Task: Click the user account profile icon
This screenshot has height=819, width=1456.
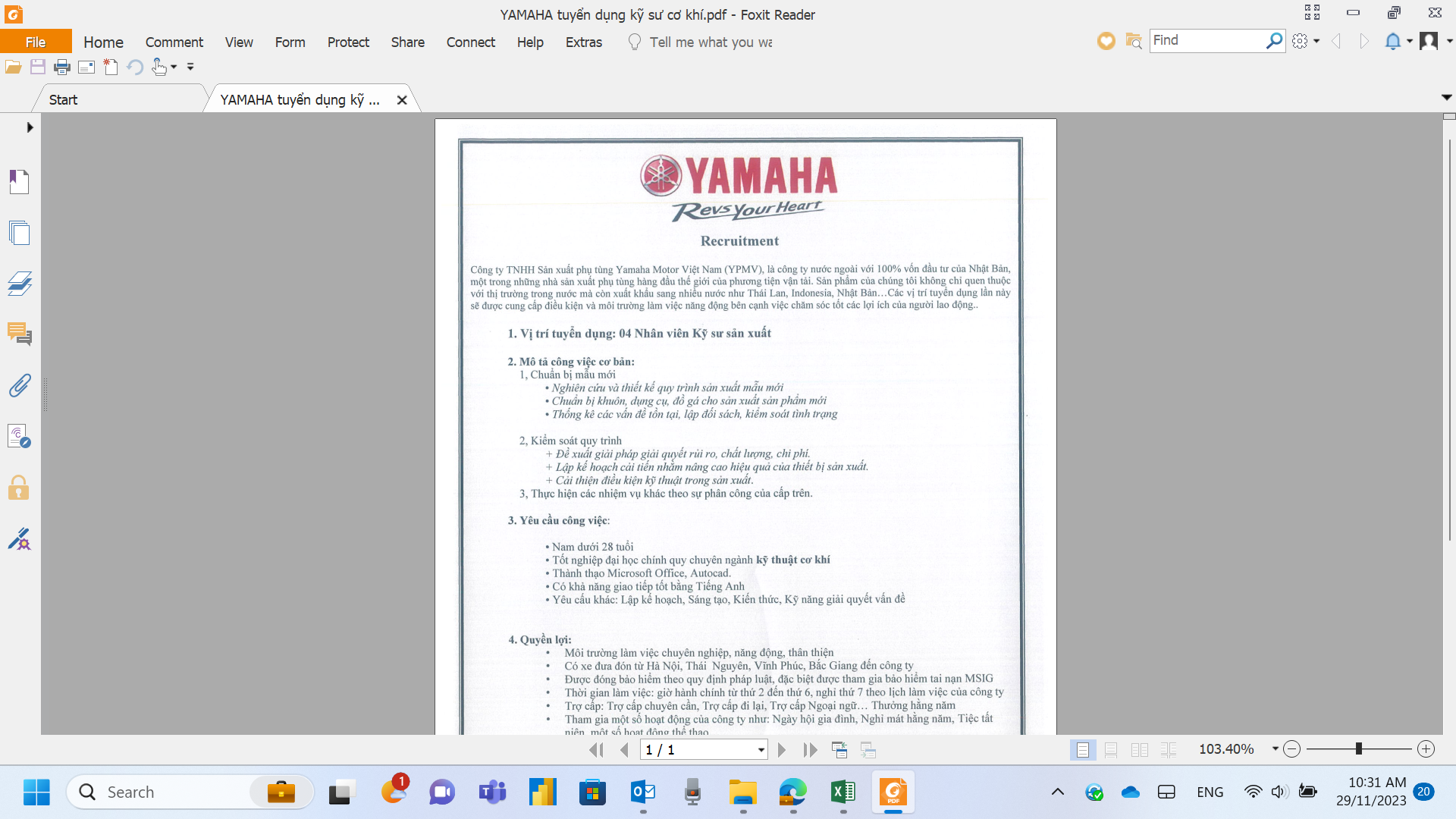Action: [1429, 41]
